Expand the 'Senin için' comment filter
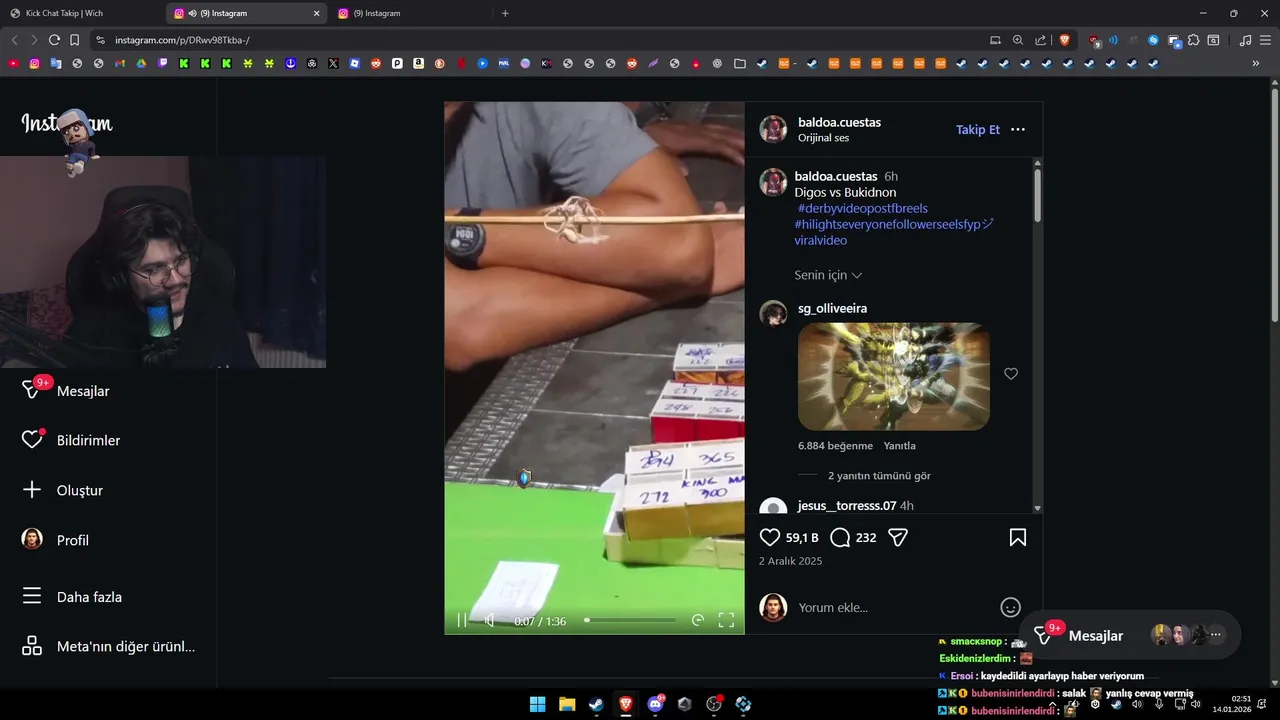Viewport: 1280px width, 720px height. 828,275
